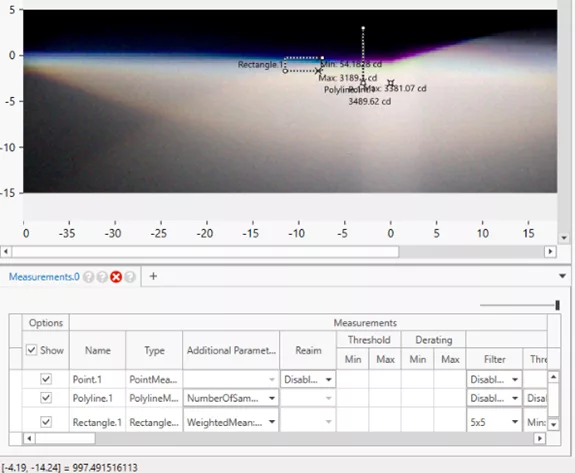Adjust the zoom slider above the measurements table

[x=557, y=305]
